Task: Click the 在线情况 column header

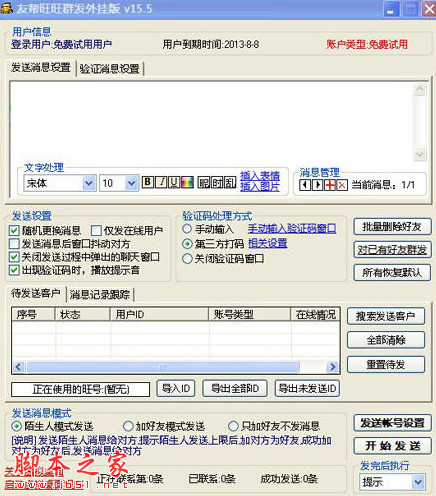Action: click(315, 315)
